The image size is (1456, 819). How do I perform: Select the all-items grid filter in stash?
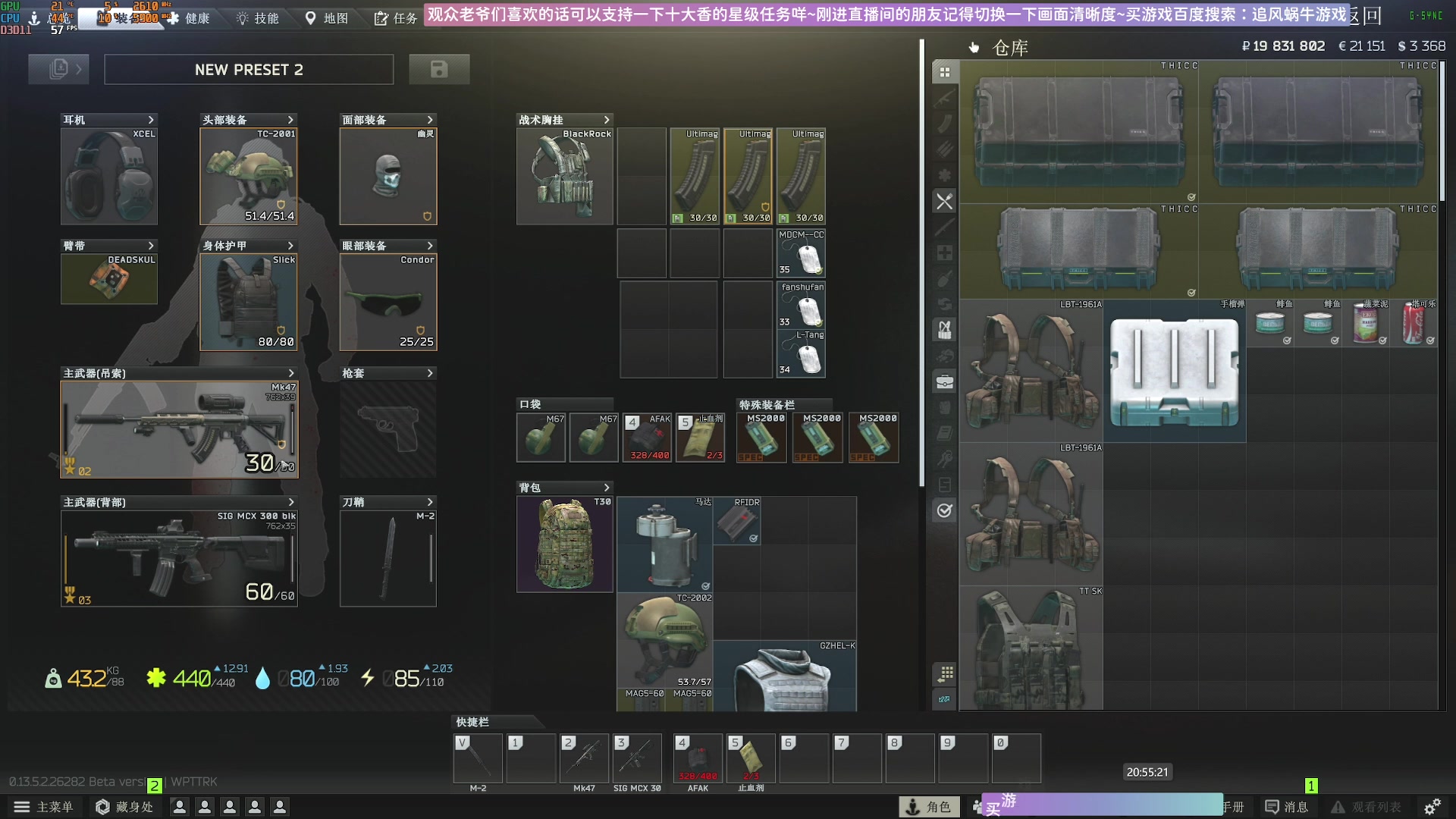click(x=944, y=73)
